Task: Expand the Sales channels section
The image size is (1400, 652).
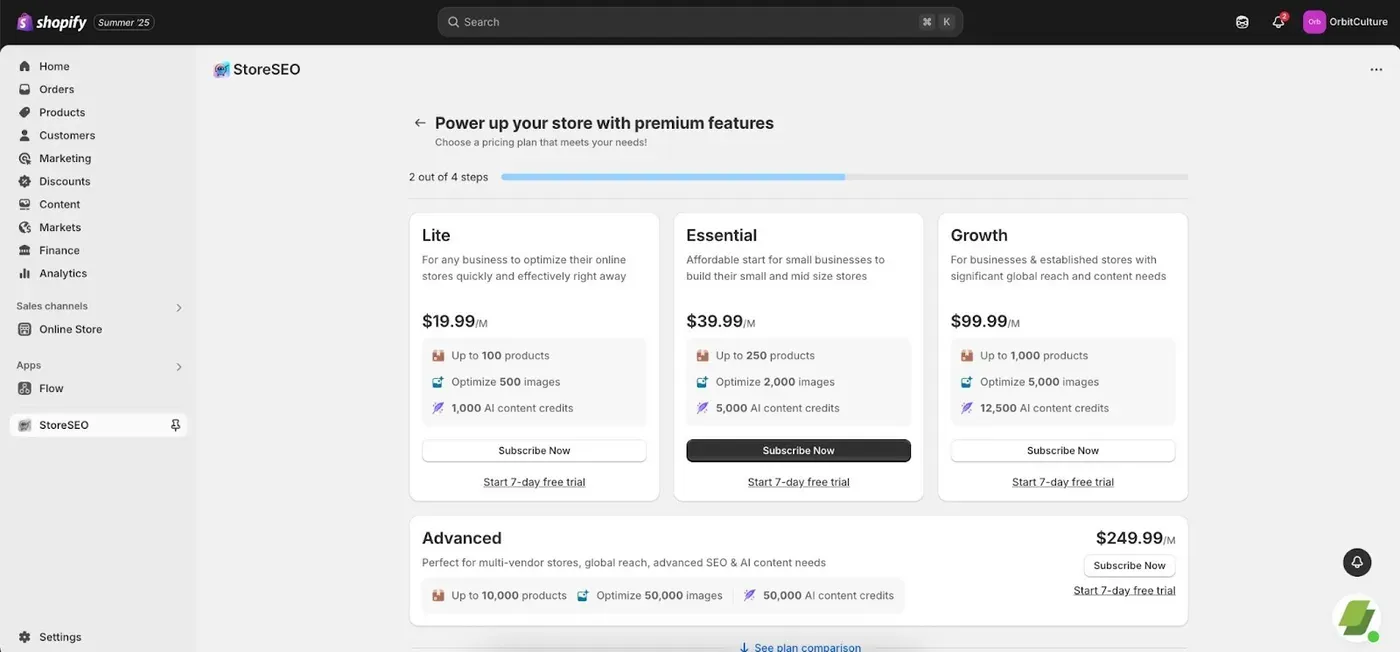Action: pos(179,307)
